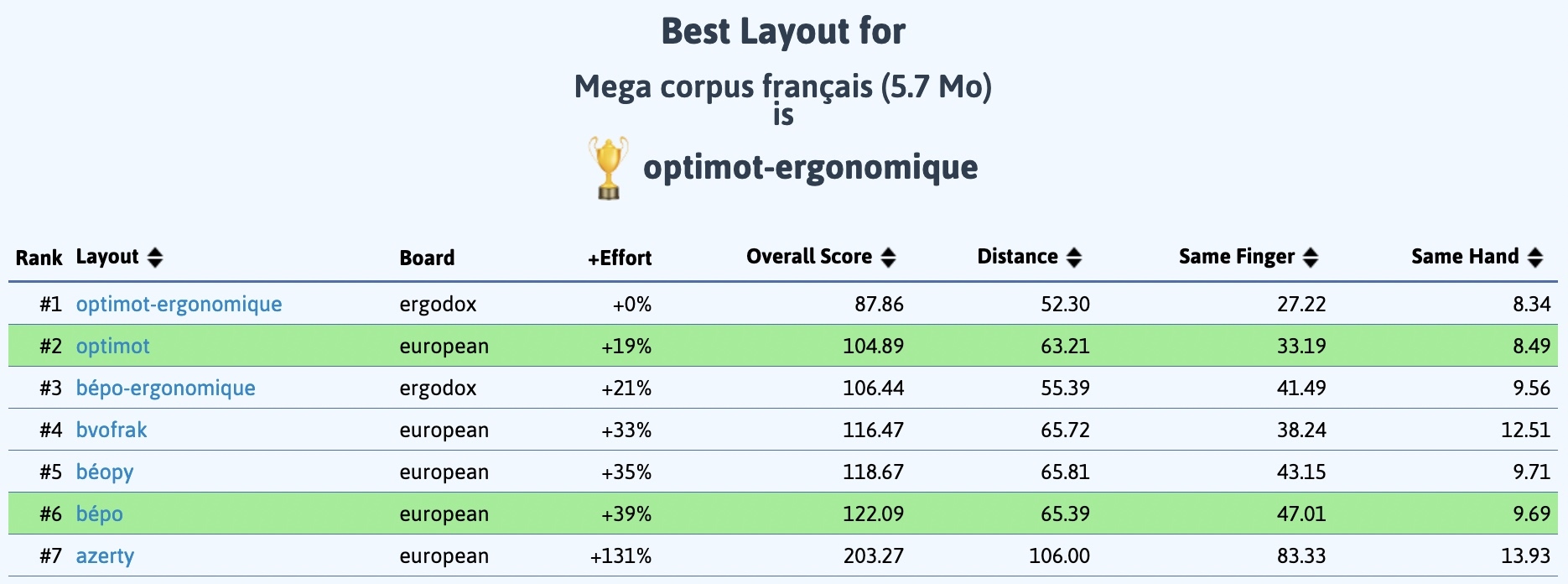Click the béopy layout name
The image size is (1568, 584).
(104, 472)
